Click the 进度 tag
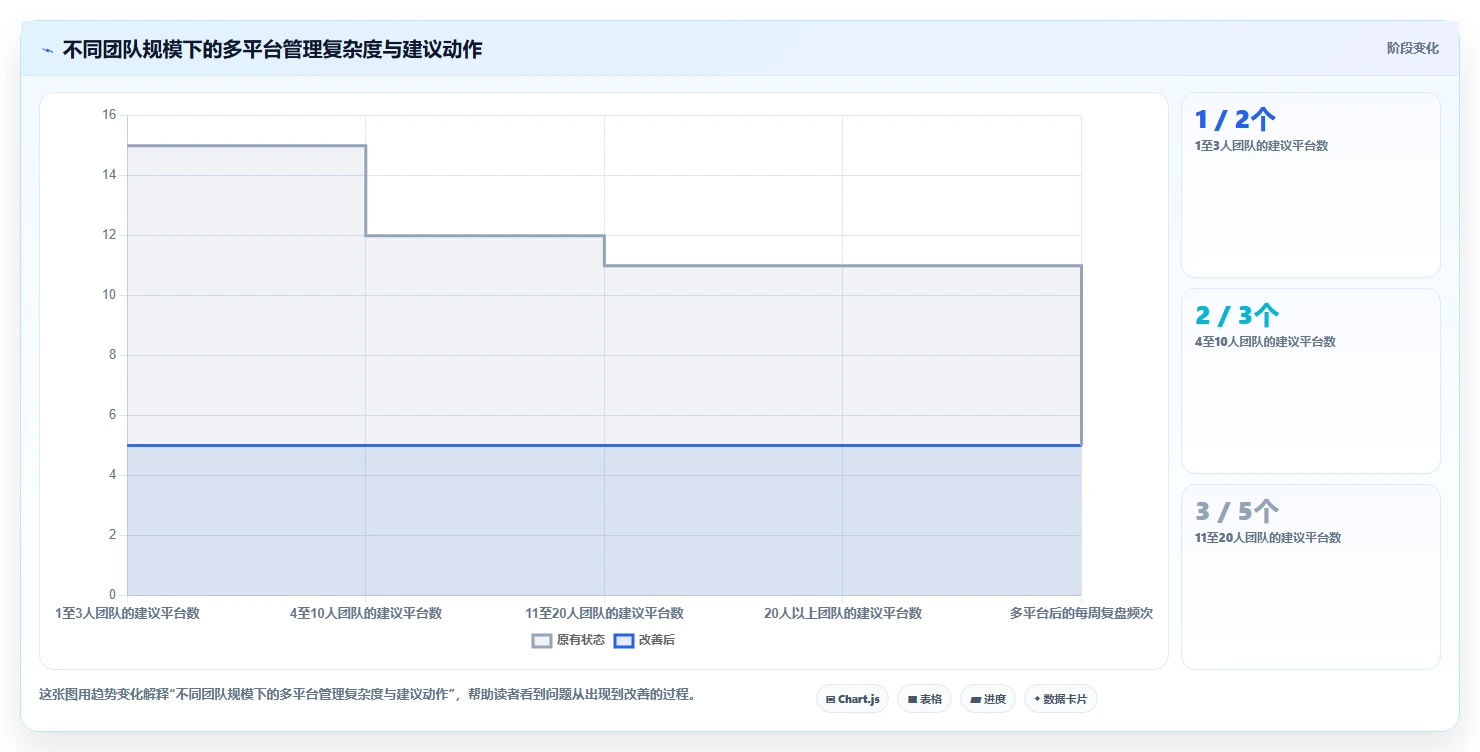 tap(988, 699)
